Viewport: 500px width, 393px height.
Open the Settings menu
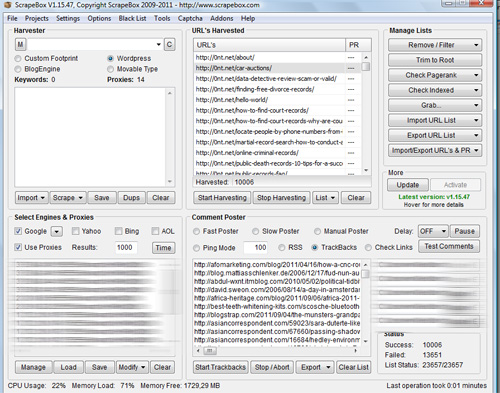(68, 18)
